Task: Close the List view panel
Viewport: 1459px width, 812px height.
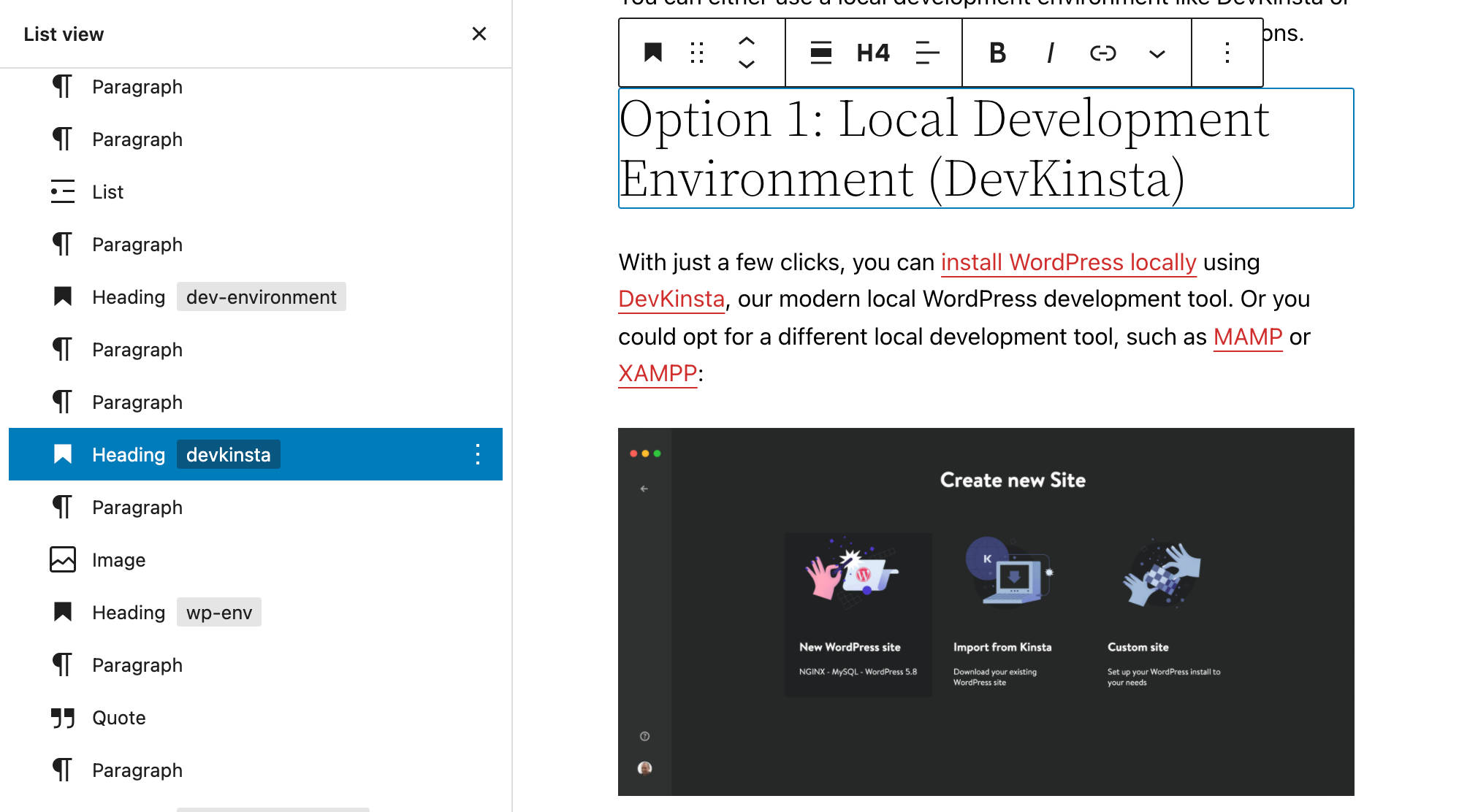Action: coord(479,34)
